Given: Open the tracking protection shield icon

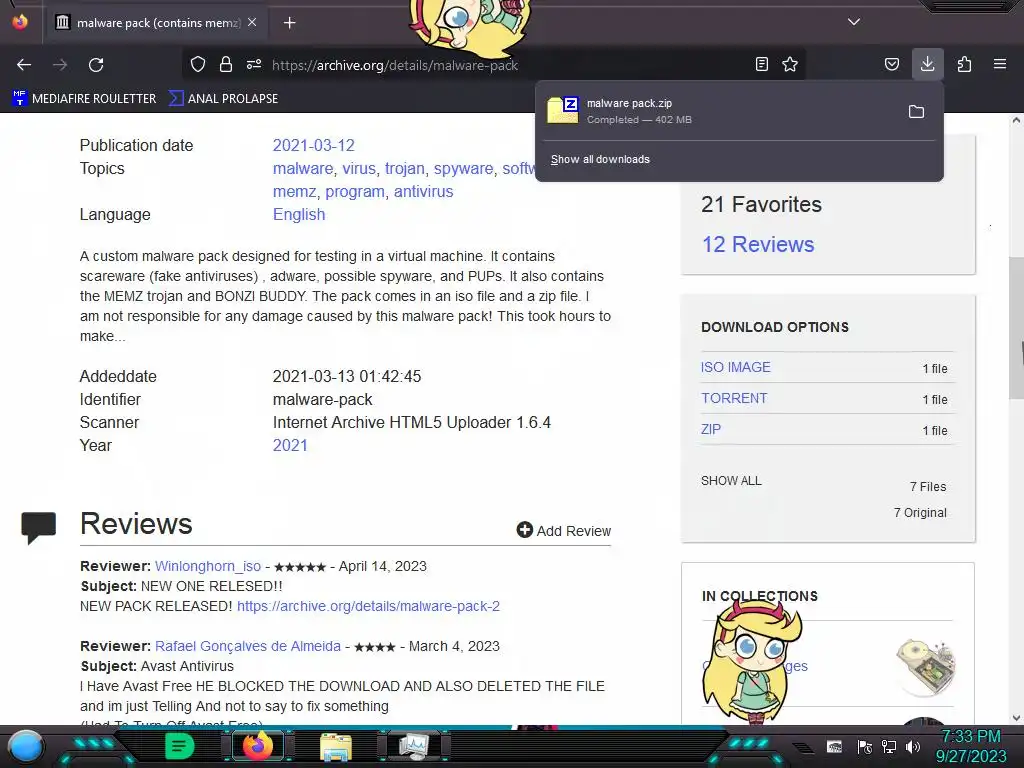Looking at the screenshot, I should pyautogui.click(x=197, y=64).
